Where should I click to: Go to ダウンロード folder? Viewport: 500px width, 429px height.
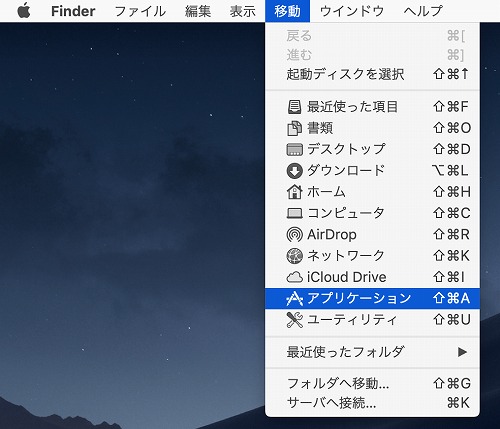click(372, 171)
